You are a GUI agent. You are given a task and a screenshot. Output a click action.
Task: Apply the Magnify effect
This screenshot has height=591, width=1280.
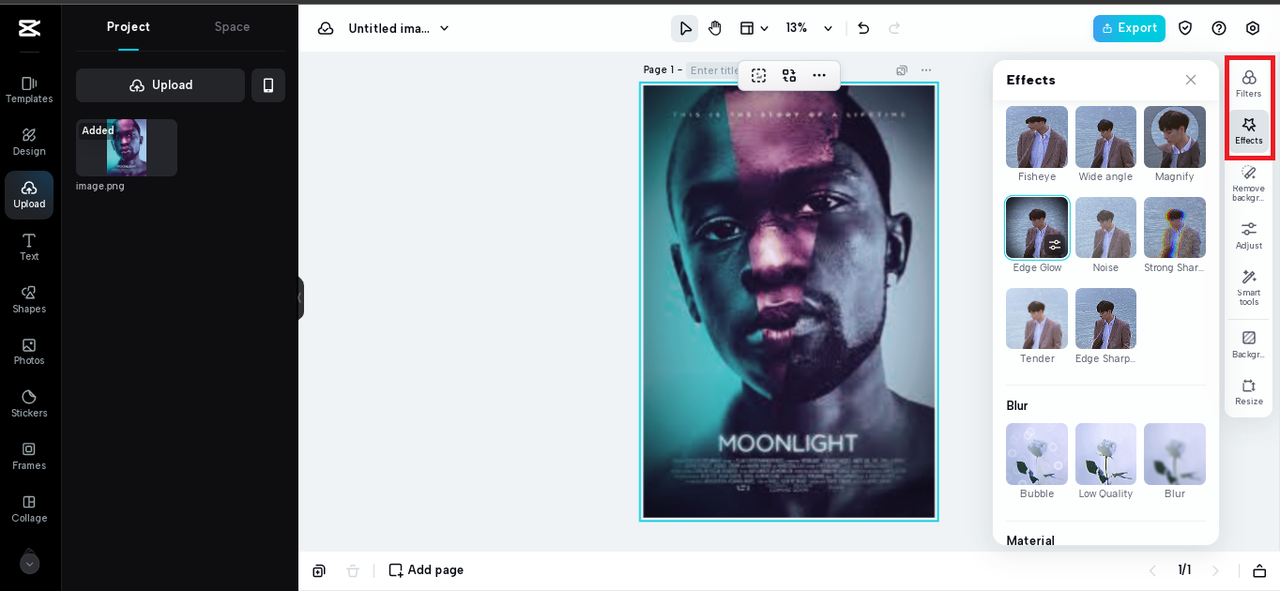click(1175, 137)
